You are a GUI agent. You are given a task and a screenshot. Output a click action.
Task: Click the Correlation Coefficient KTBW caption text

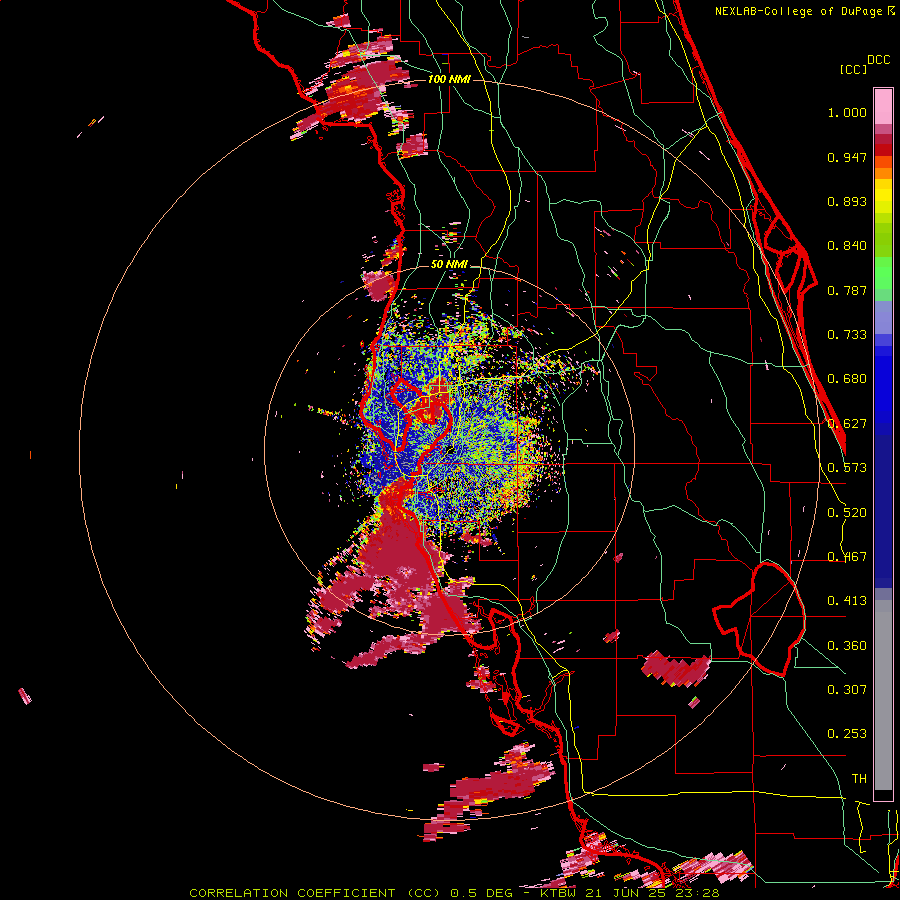point(454,893)
